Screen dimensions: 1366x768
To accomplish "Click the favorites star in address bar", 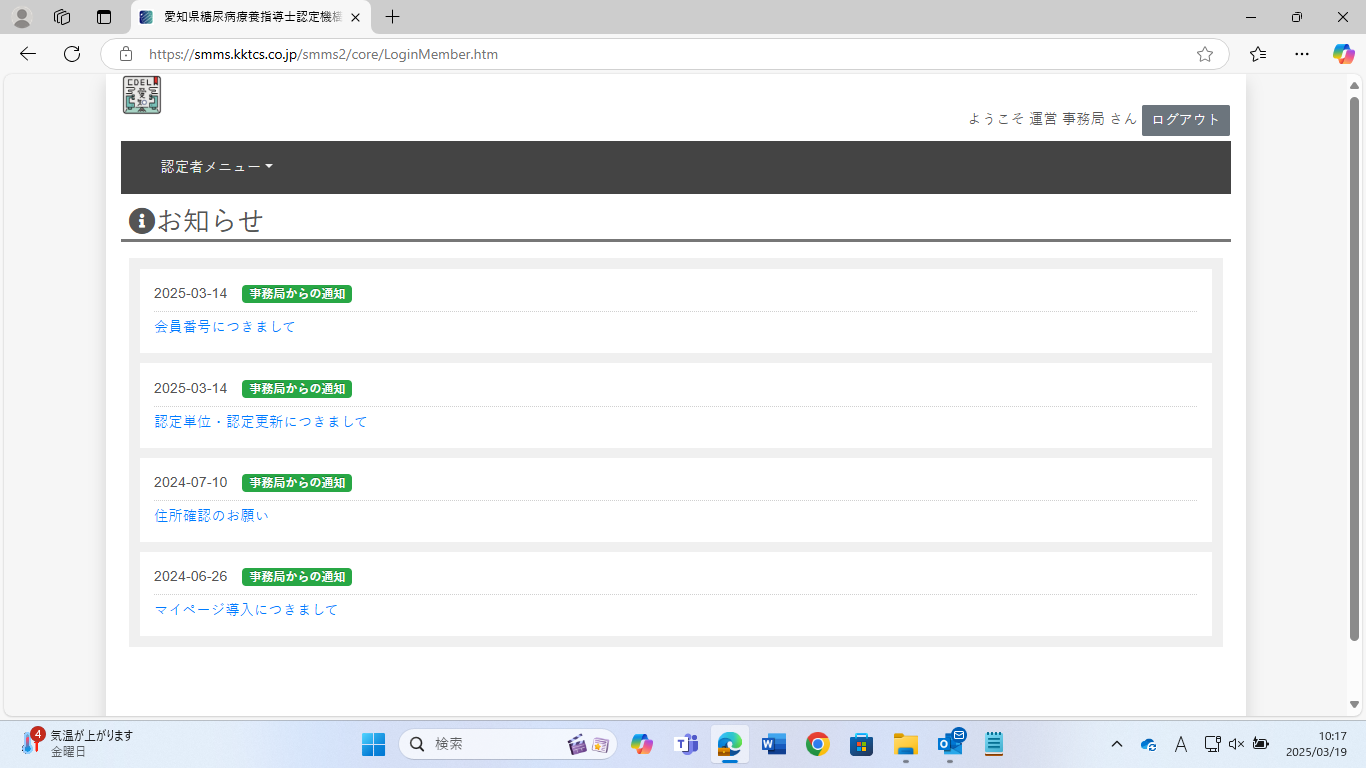I will (1205, 54).
